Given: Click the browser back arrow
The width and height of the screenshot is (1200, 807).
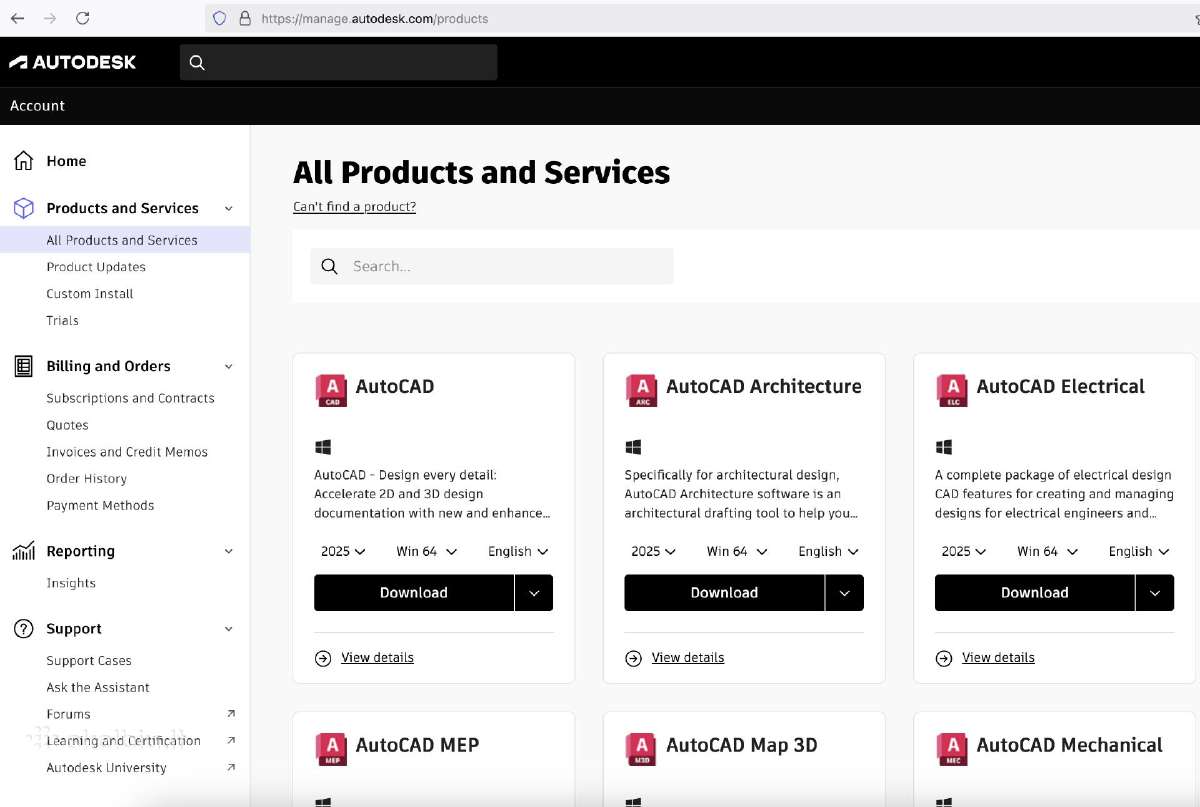Looking at the screenshot, I should pyautogui.click(x=17, y=18).
